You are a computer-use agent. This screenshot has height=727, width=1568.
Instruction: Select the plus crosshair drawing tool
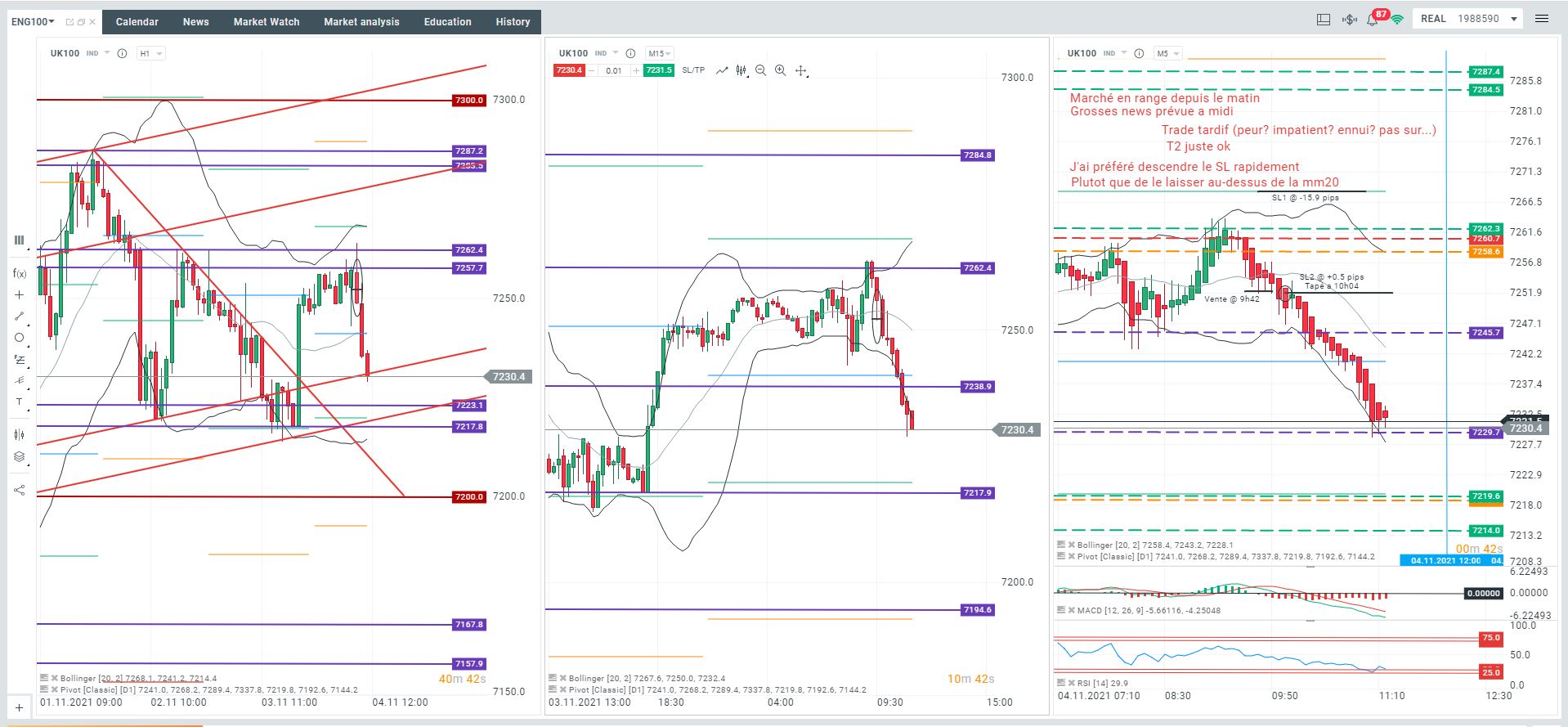click(19, 294)
